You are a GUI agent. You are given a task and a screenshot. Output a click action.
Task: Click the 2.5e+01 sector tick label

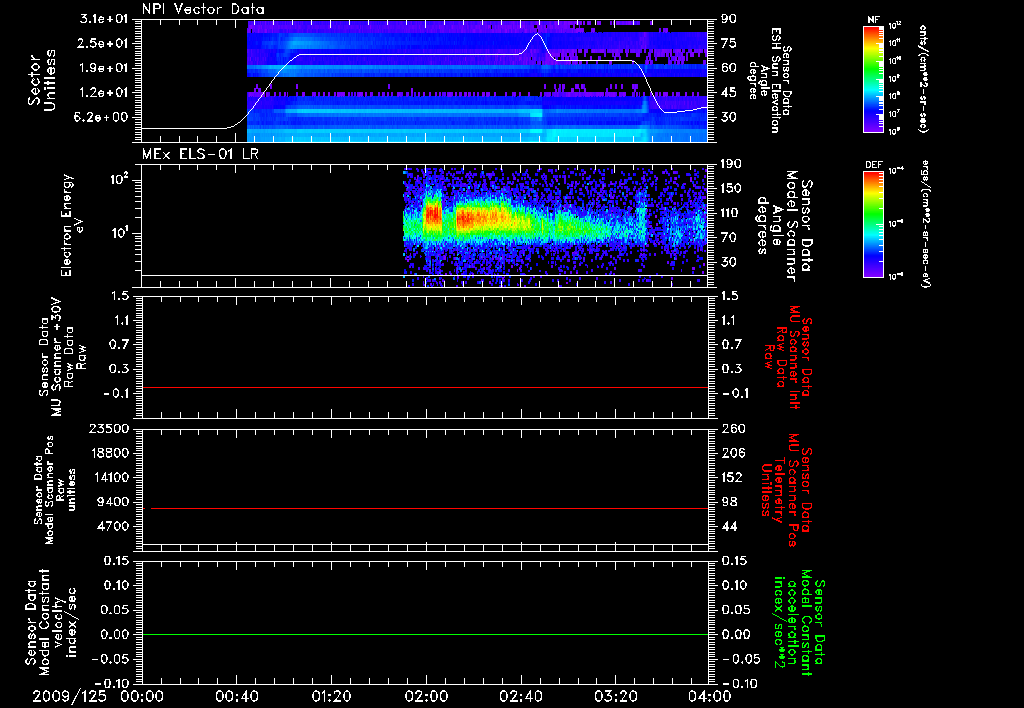[x=103, y=43]
